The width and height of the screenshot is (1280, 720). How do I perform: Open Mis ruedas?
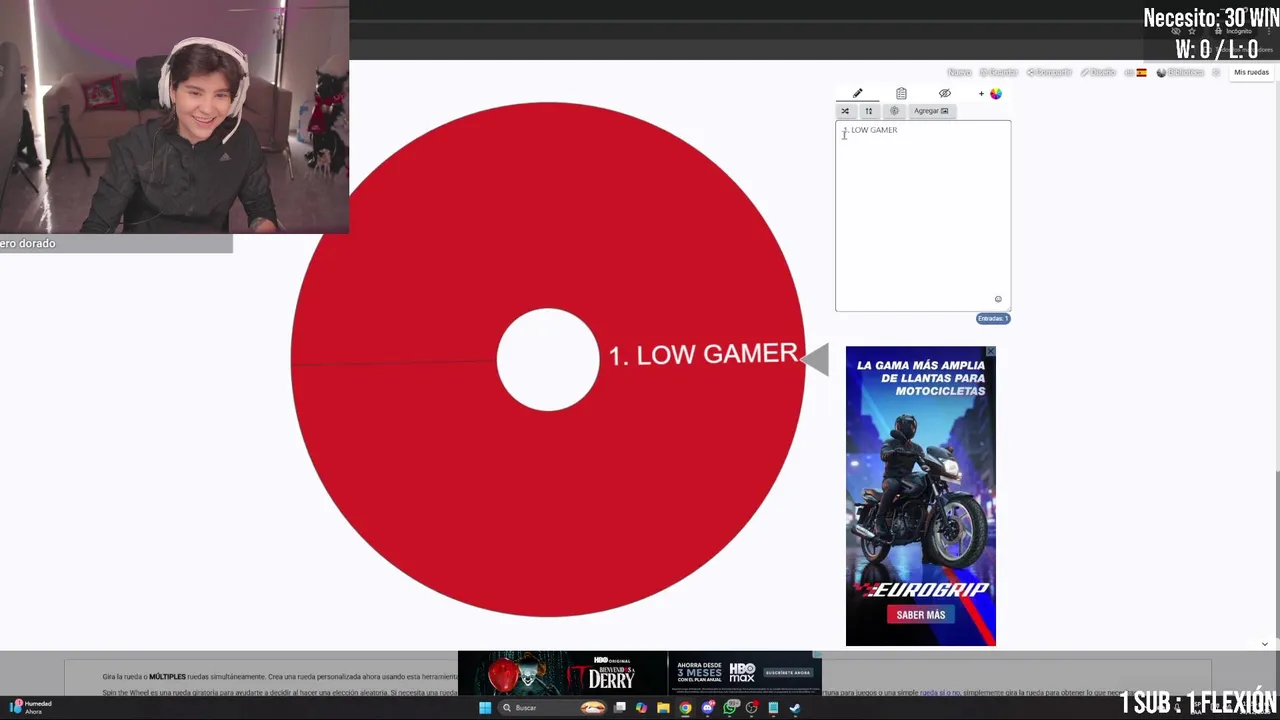[x=1251, y=73]
